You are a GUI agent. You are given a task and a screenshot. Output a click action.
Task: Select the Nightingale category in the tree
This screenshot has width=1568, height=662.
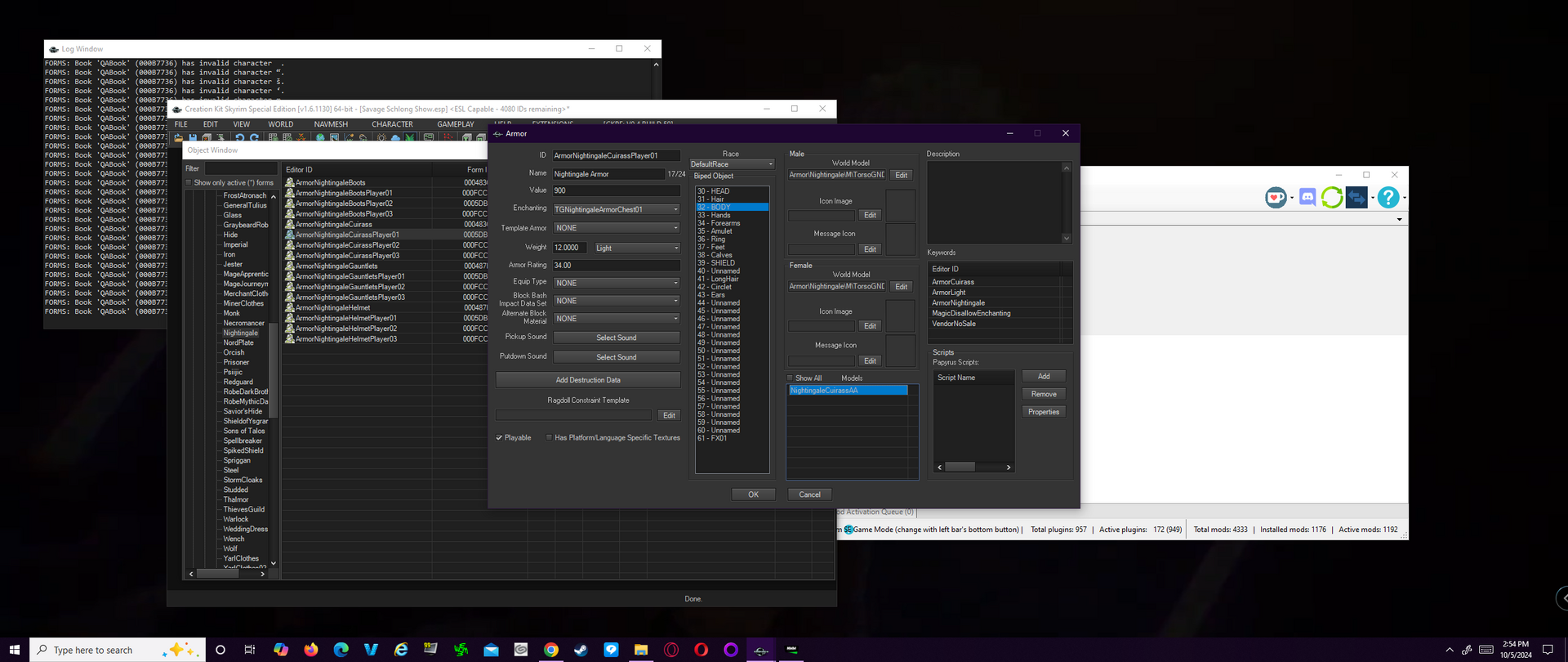[x=241, y=333]
